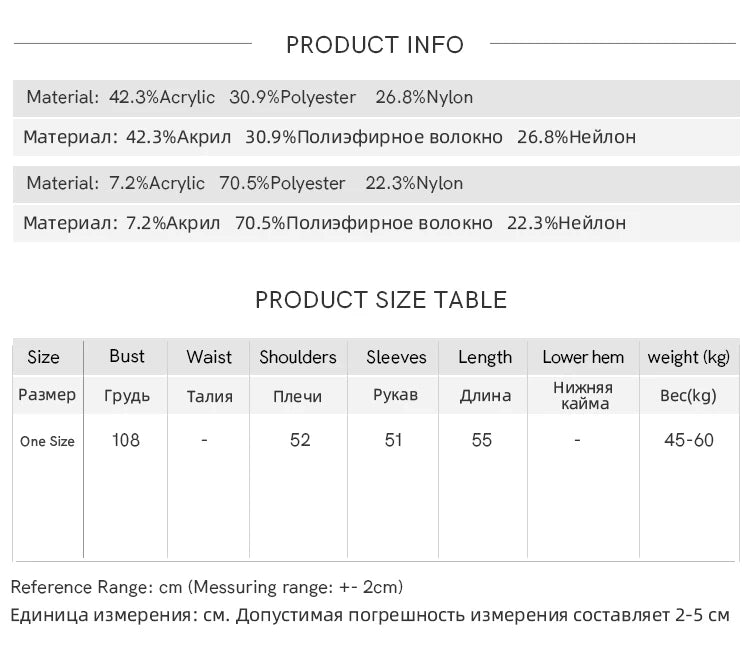Click the PRODUCT SIZE TABLE heading
Viewport: 750px width, 652px height.
click(381, 300)
